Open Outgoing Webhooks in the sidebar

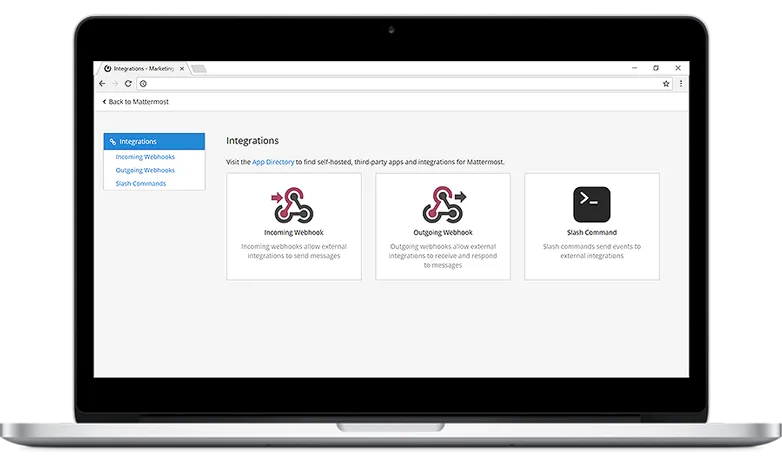pyautogui.click(x=145, y=170)
